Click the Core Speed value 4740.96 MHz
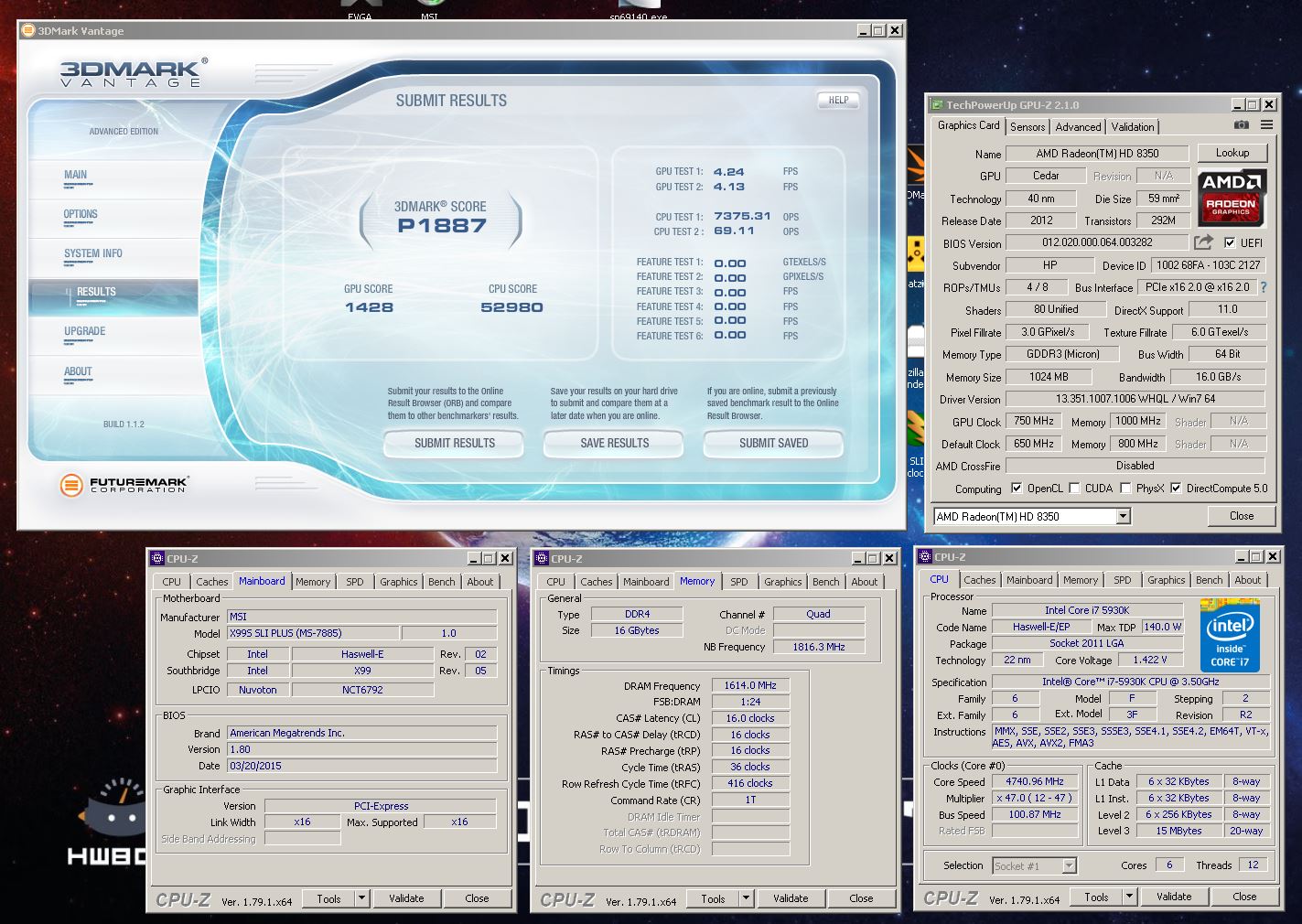 1035,782
